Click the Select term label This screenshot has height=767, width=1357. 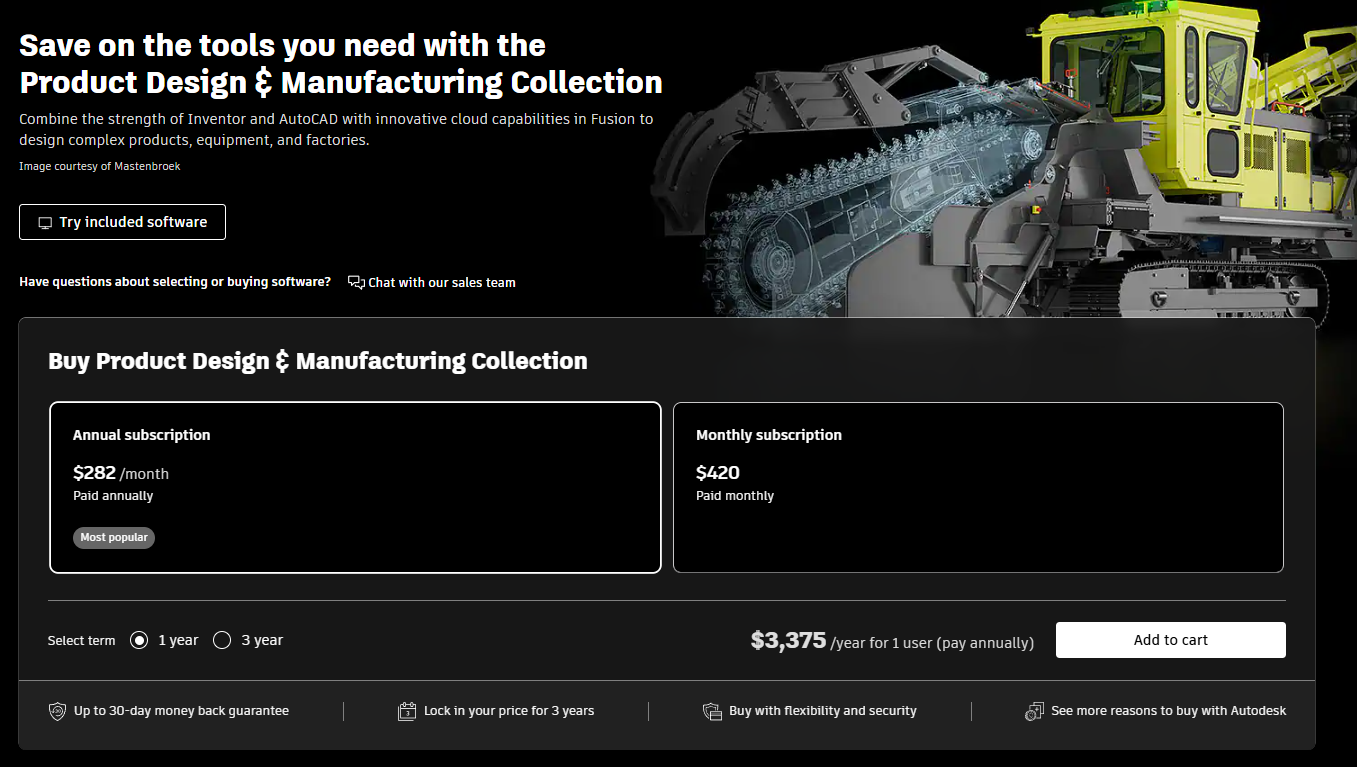pyautogui.click(x=82, y=641)
